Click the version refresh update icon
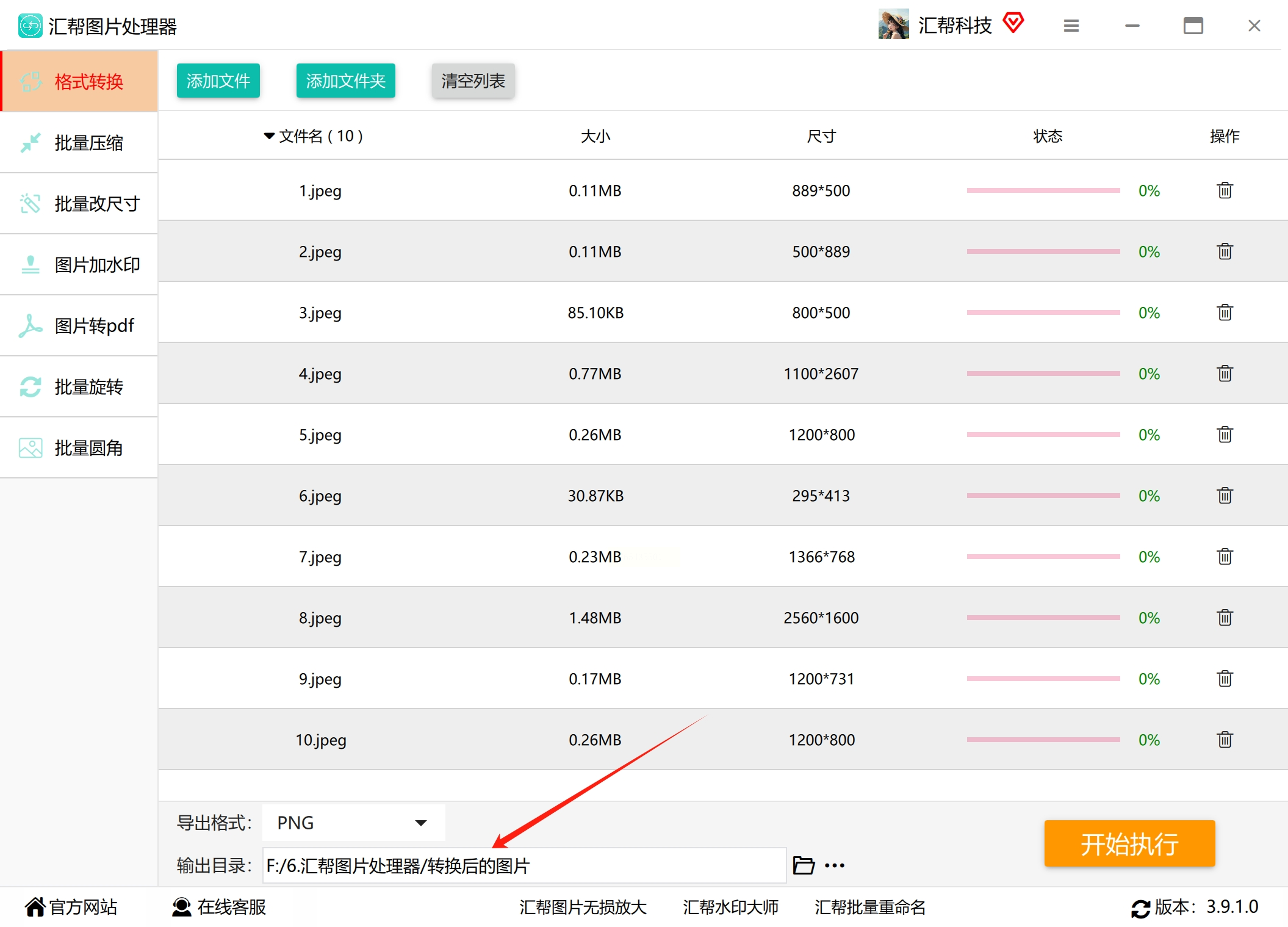This screenshot has width=1288, height=927. 1140,908
